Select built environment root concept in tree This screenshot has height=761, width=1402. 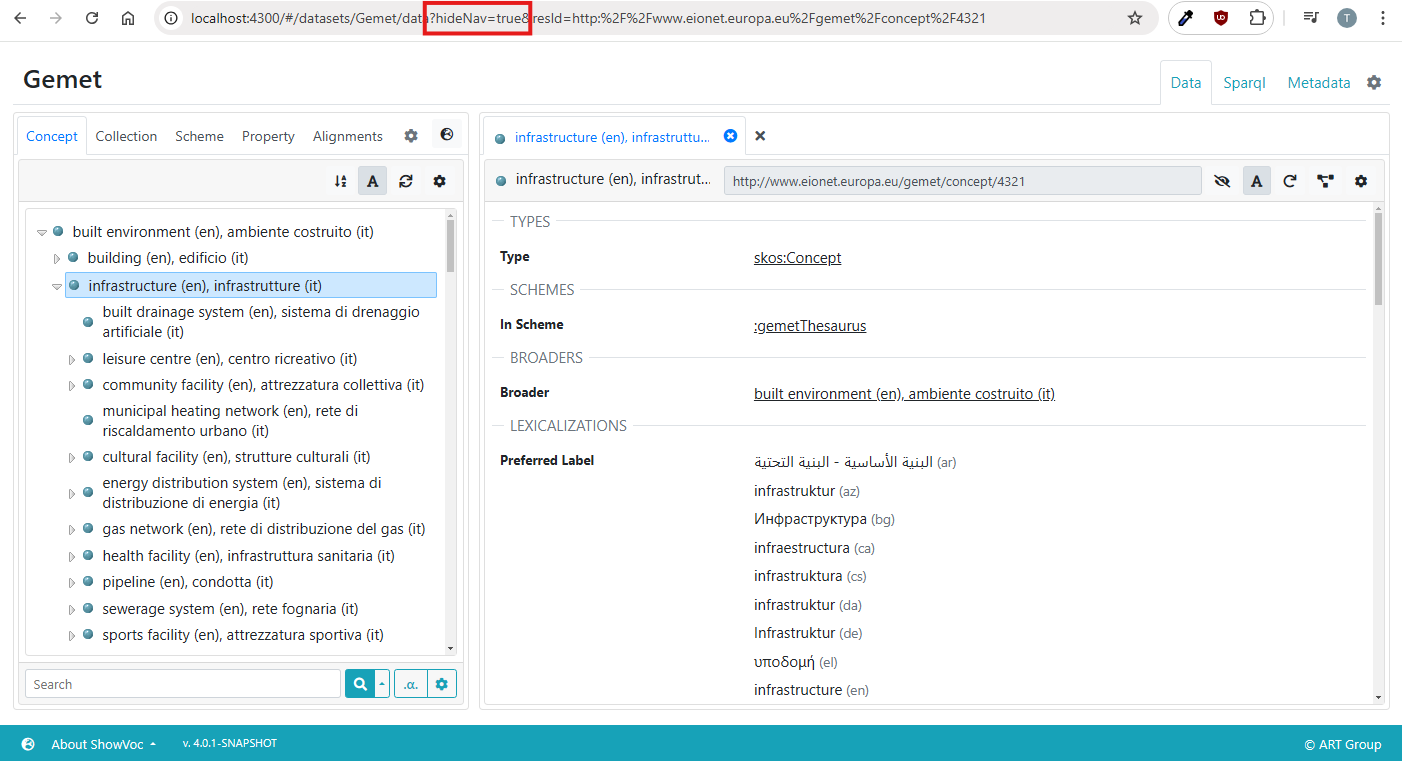[x=223, y=232]
